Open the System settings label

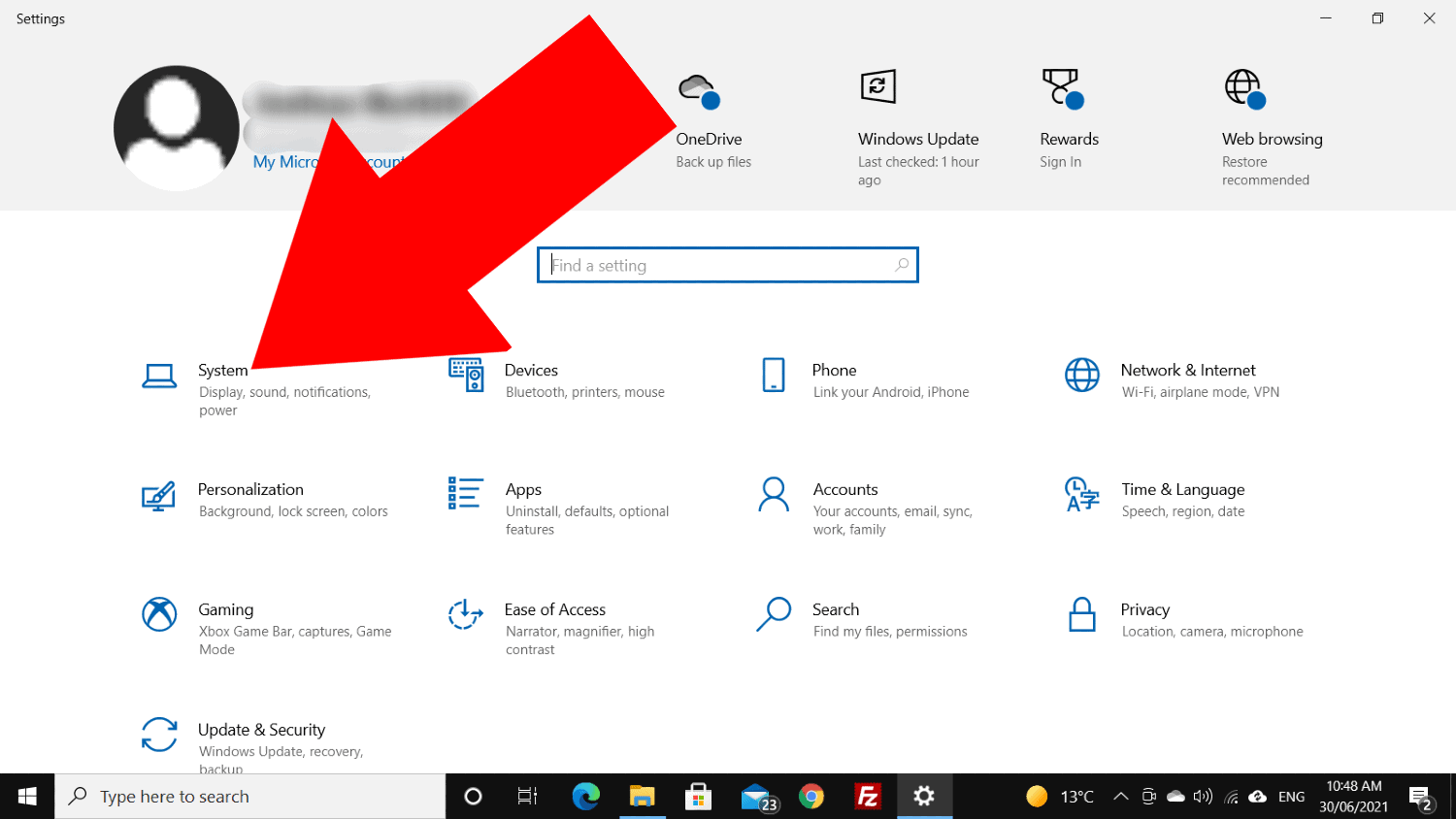click(x=223, y=371)
